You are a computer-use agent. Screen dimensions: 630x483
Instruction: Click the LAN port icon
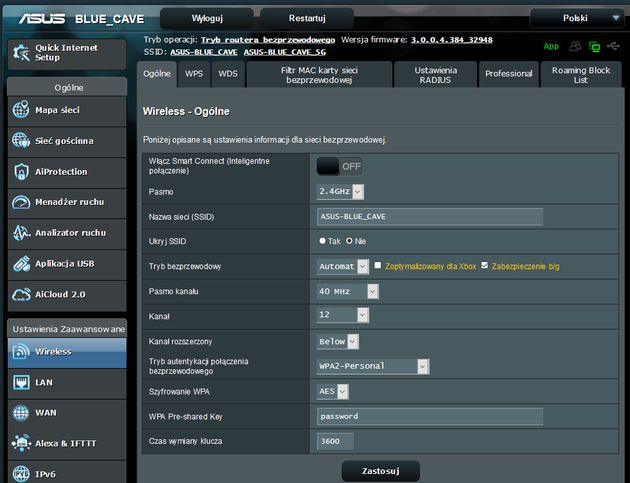point(21,382)
